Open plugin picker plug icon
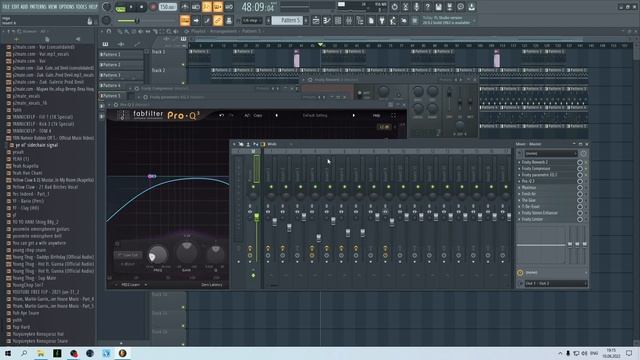The height and width of the screenshot is (360, 640). [382, 20]
